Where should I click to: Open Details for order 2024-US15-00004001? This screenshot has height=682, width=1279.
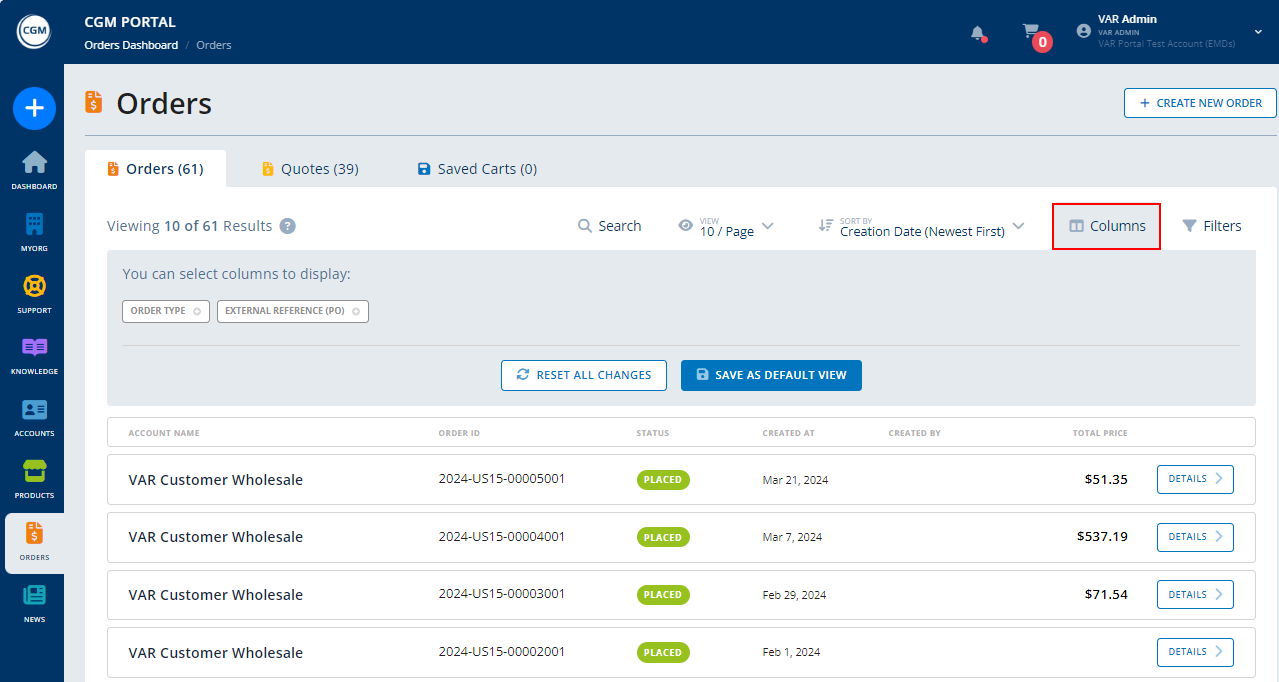coord(1195,537)
